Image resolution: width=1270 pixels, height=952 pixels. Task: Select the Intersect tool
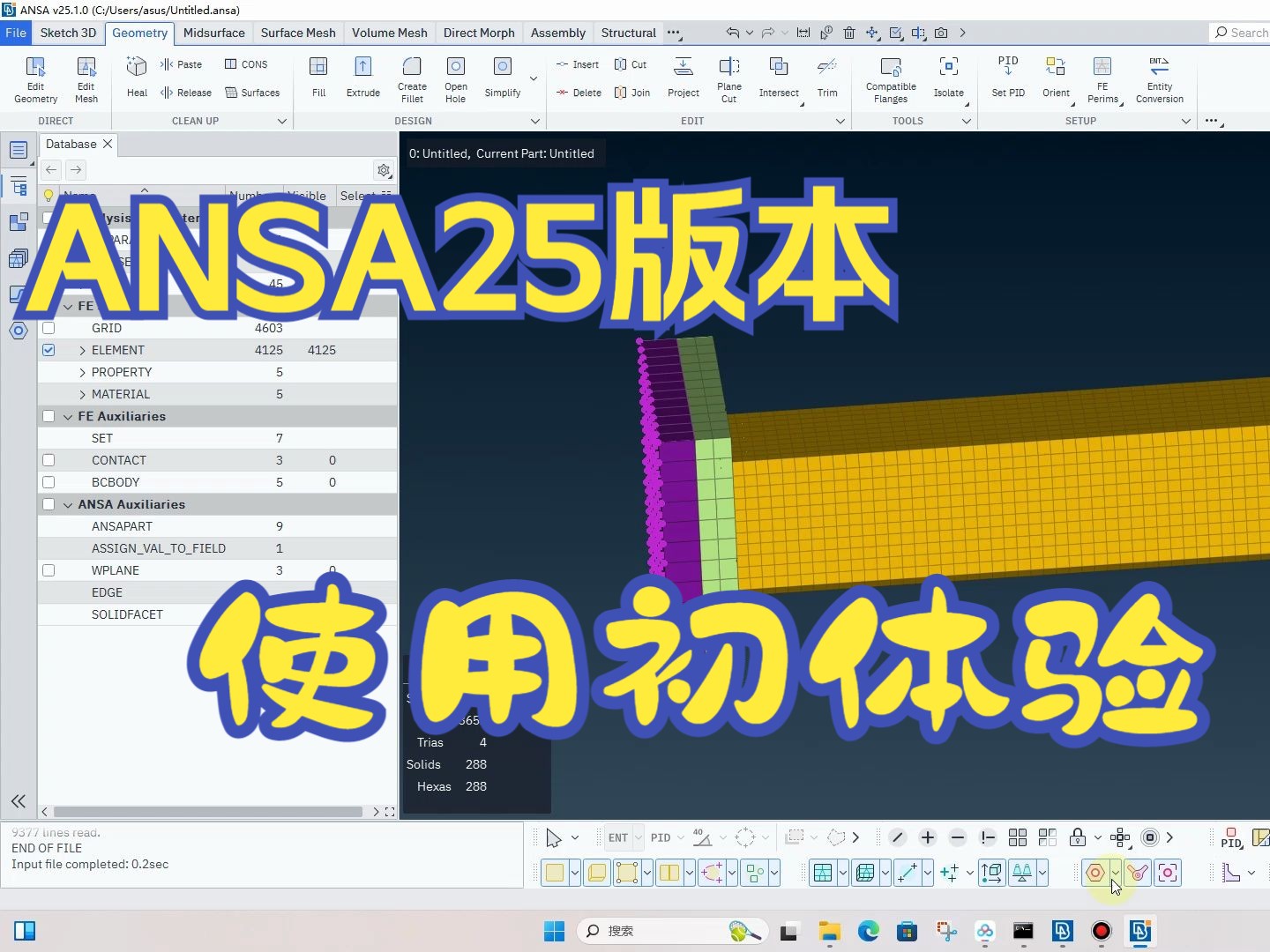779,78
